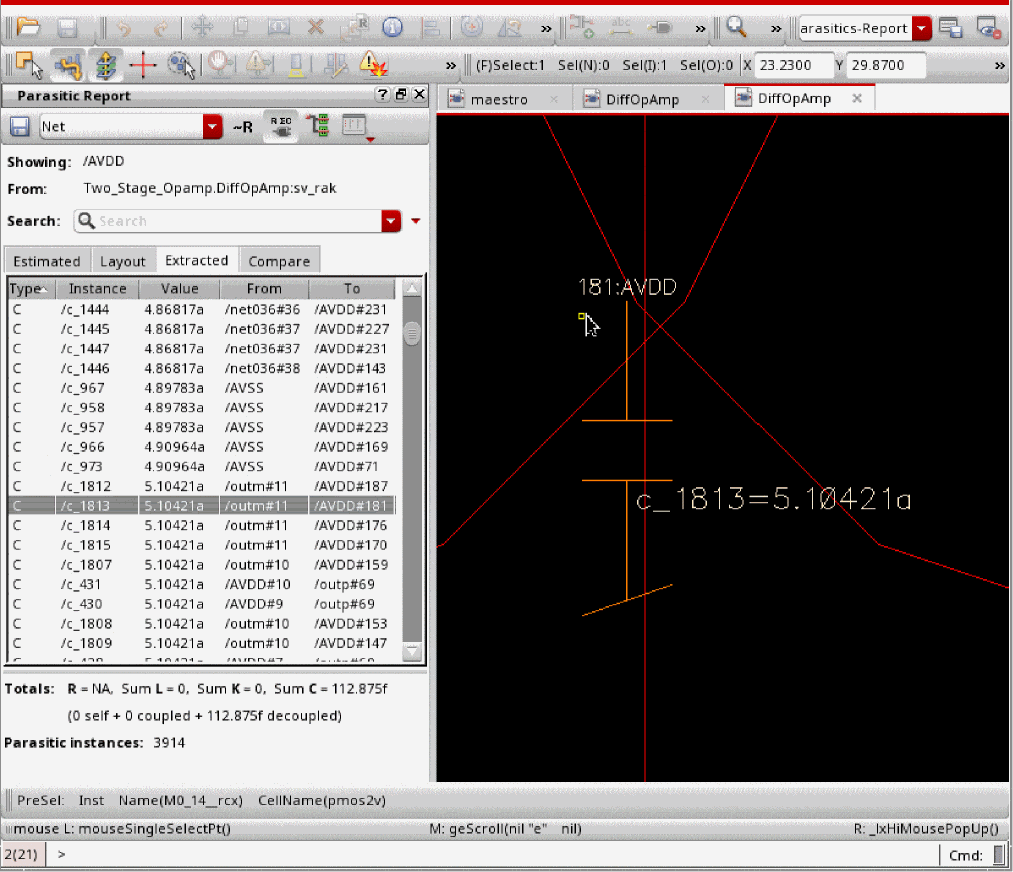The image size is (1013, 872).
Task: Click the zoom magnifier tool icon
Action: coord(736,27)
